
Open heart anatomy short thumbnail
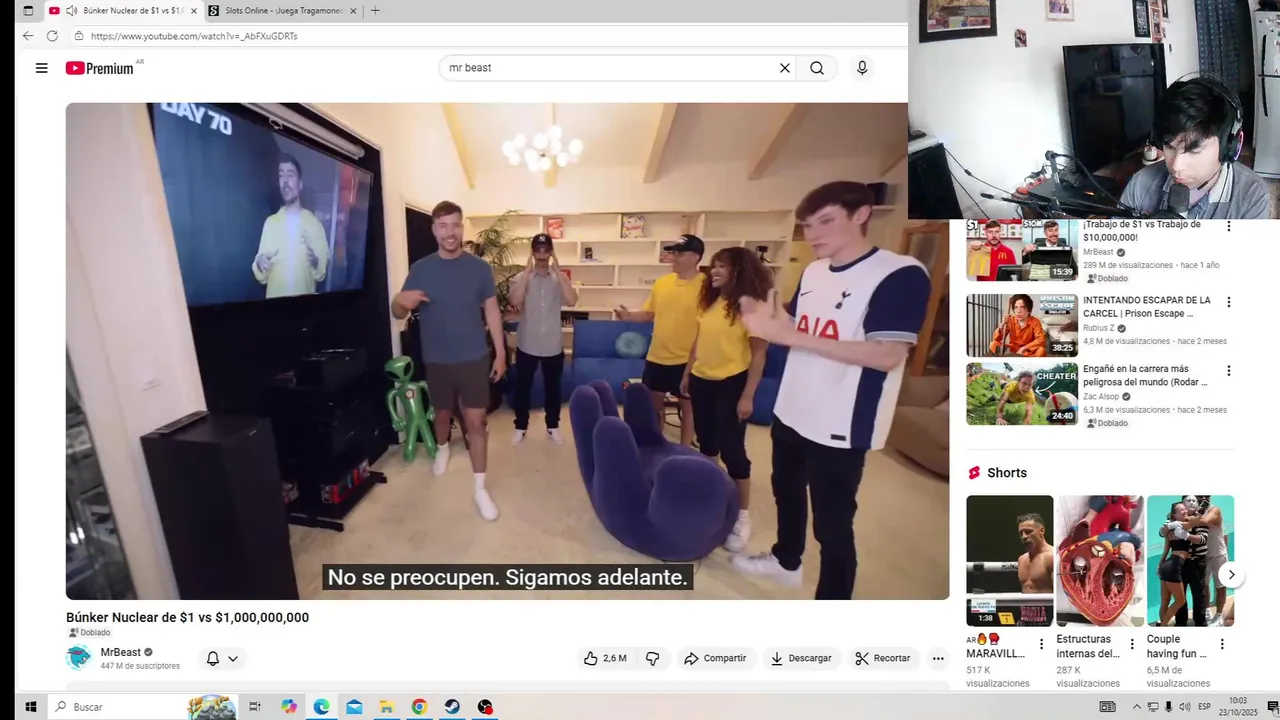coord(1100,561)
